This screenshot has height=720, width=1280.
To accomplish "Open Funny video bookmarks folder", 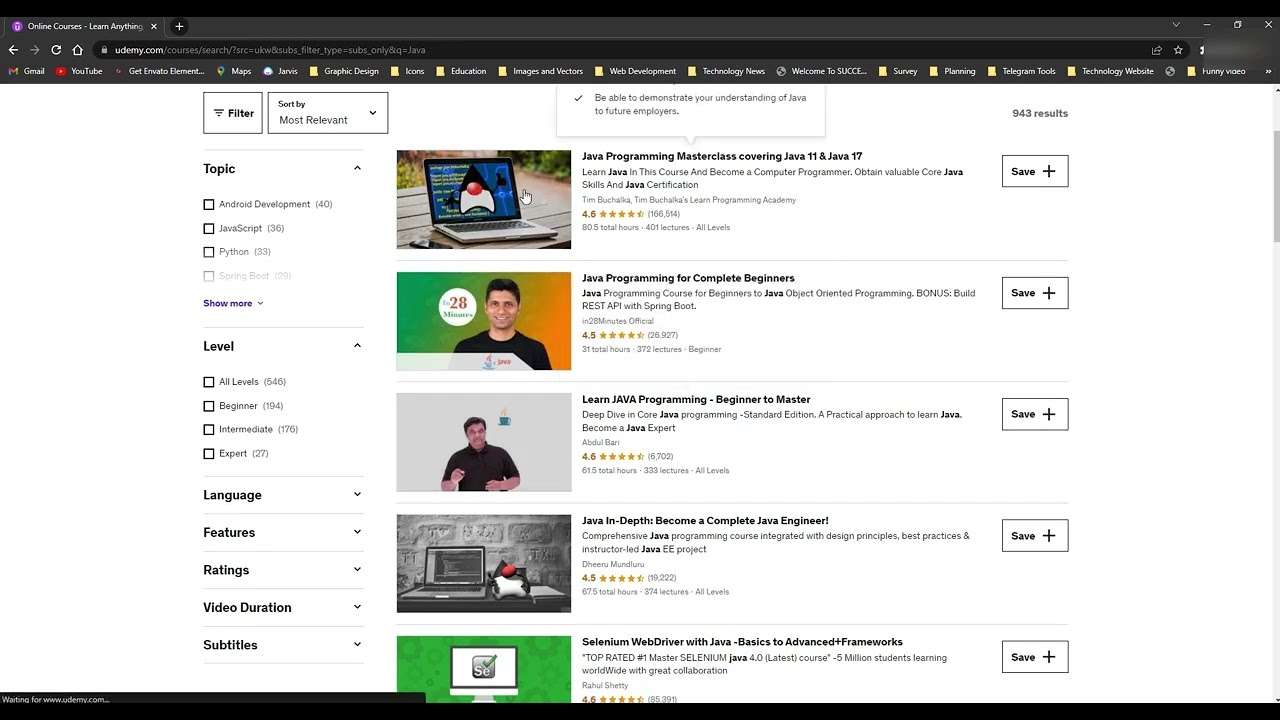I will click(x=1216, y=71).
